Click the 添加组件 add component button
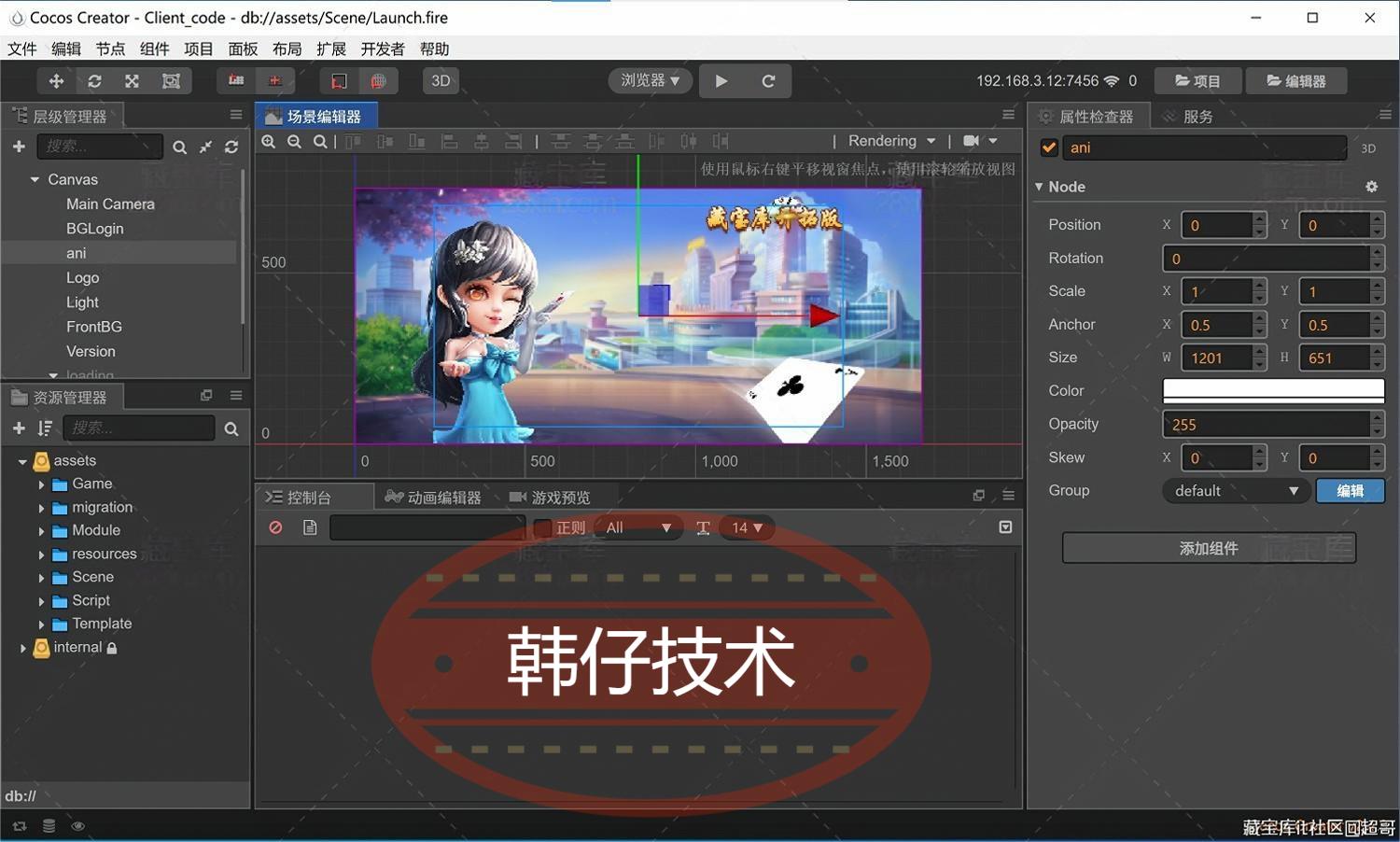 (x=1209, y=548)
